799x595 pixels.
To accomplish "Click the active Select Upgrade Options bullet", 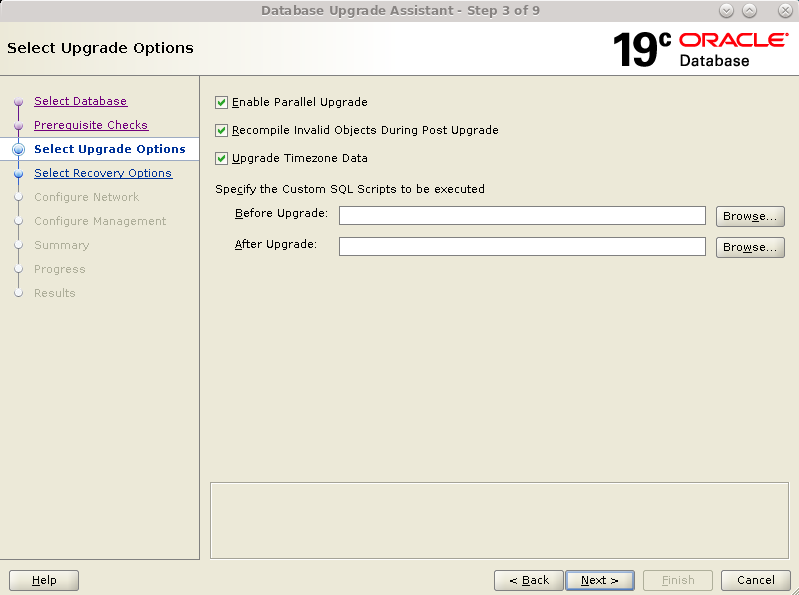I will click(19, 149).
